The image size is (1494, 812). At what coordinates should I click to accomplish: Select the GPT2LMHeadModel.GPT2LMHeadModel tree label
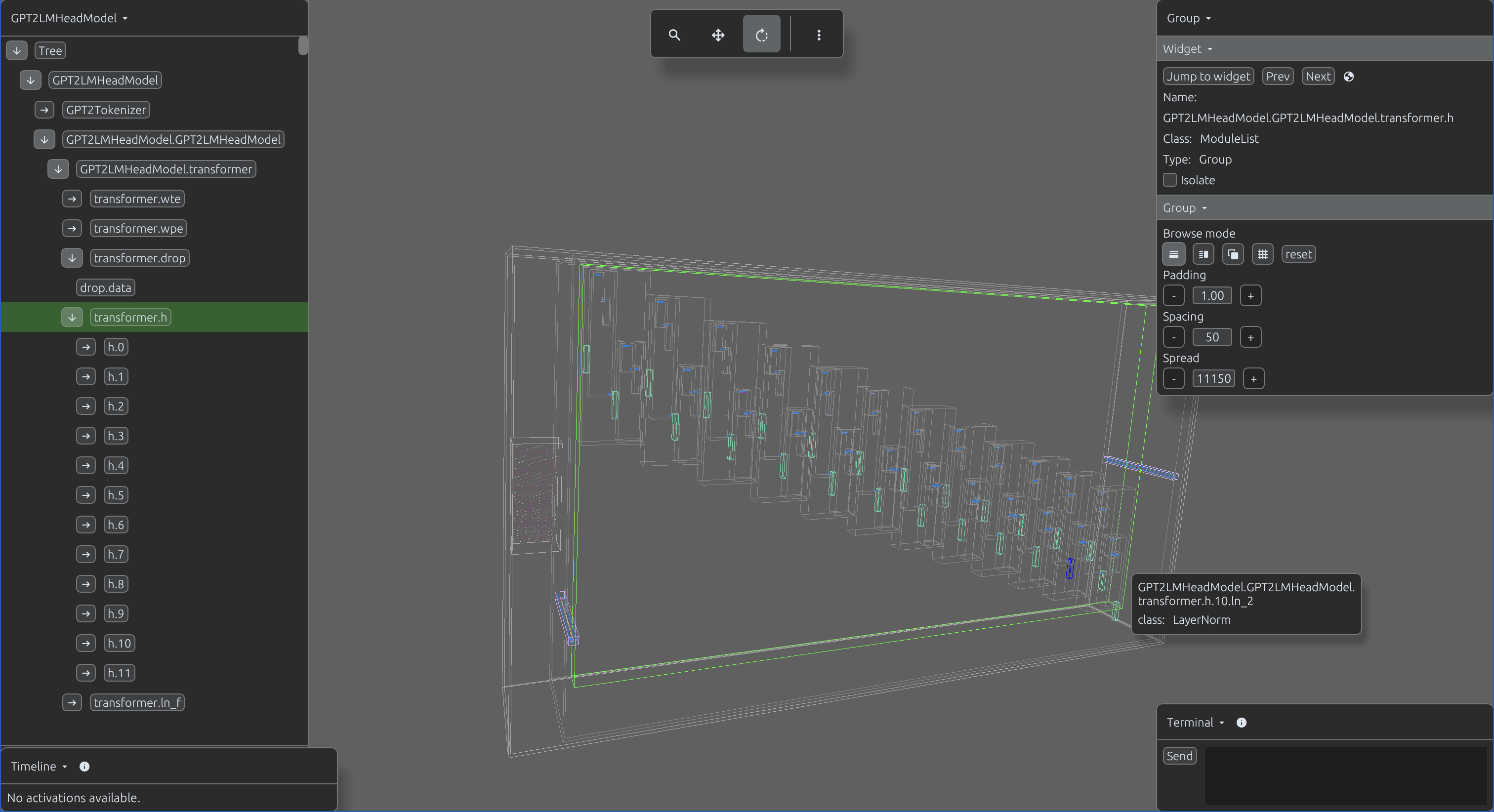173,140
